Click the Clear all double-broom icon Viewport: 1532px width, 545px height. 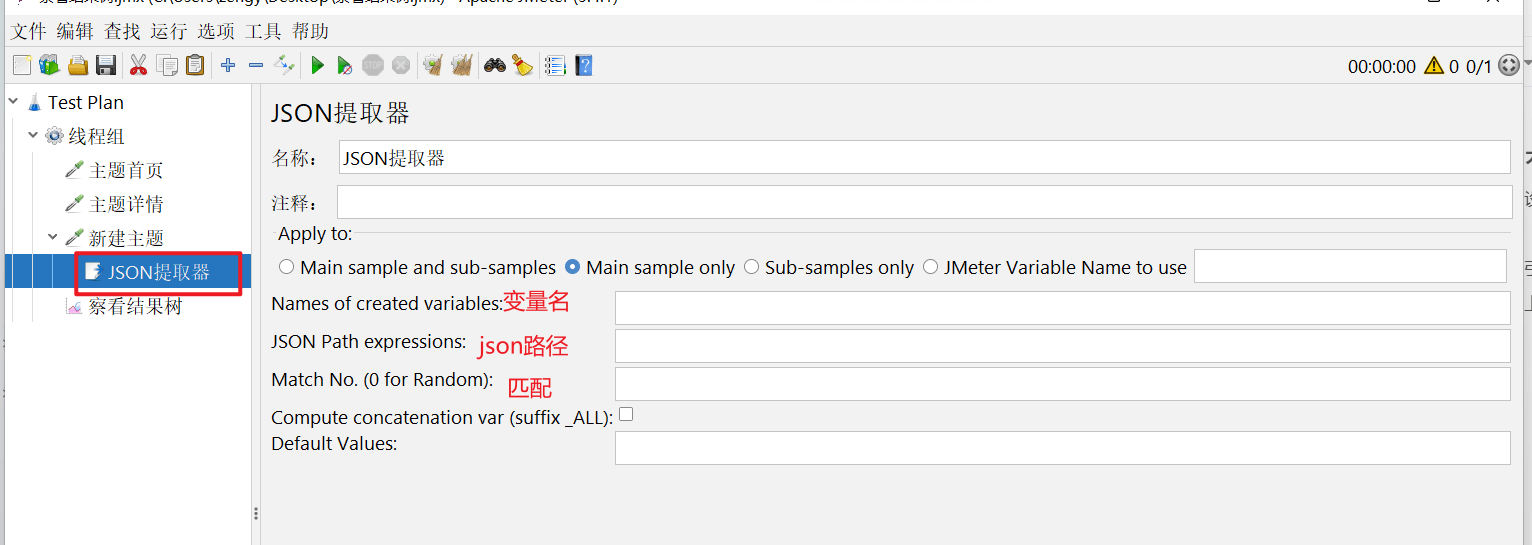(x=461, y=66)
